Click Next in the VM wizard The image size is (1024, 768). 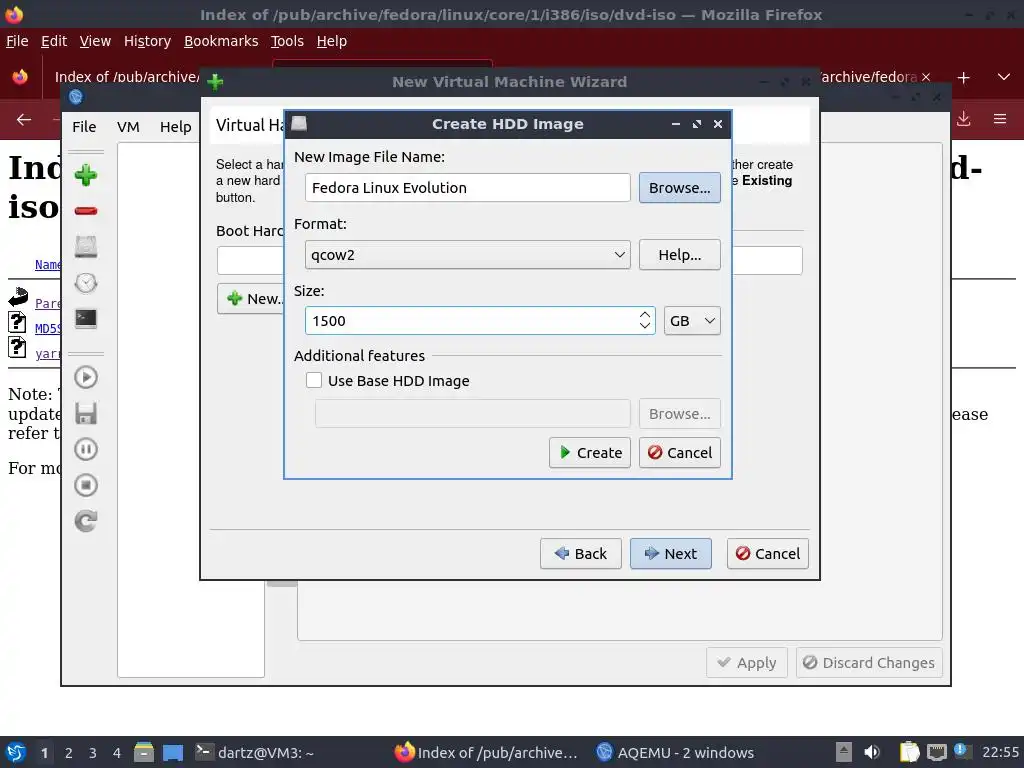click(x=671, y=554)
